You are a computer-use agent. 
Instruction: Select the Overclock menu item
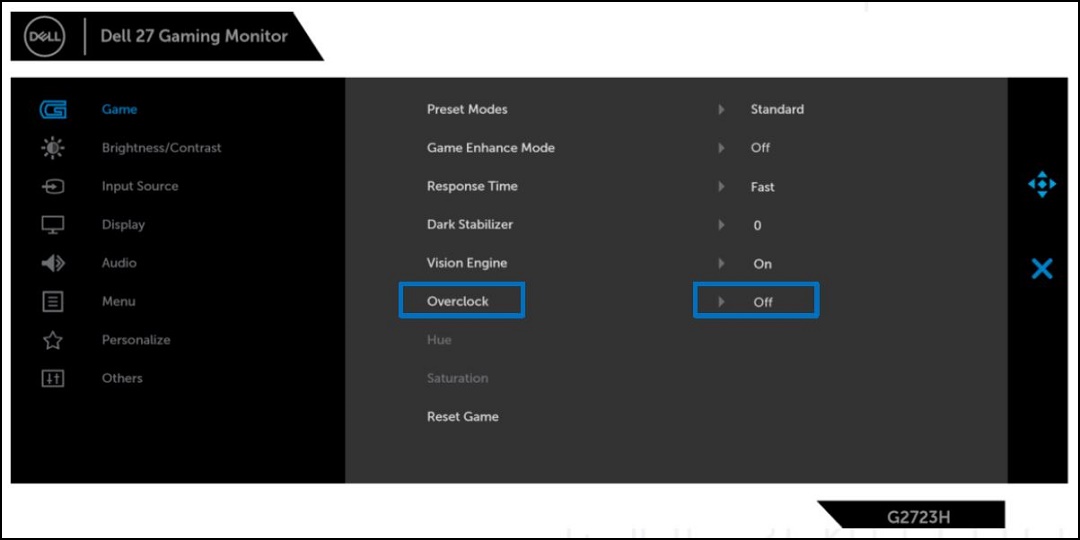point(458,301)
